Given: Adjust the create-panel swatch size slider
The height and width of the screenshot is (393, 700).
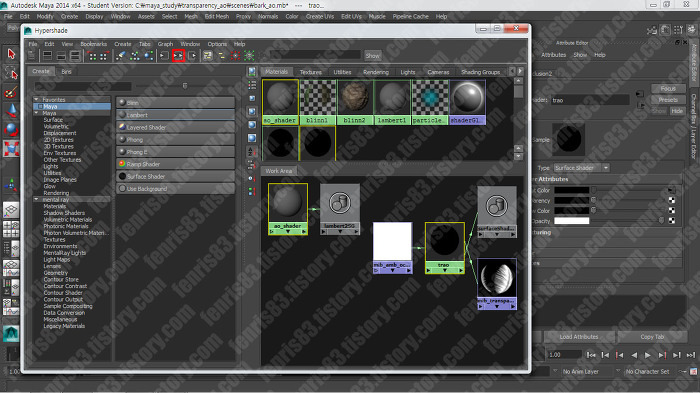Looking at the screenshot, I should point(185,85).
